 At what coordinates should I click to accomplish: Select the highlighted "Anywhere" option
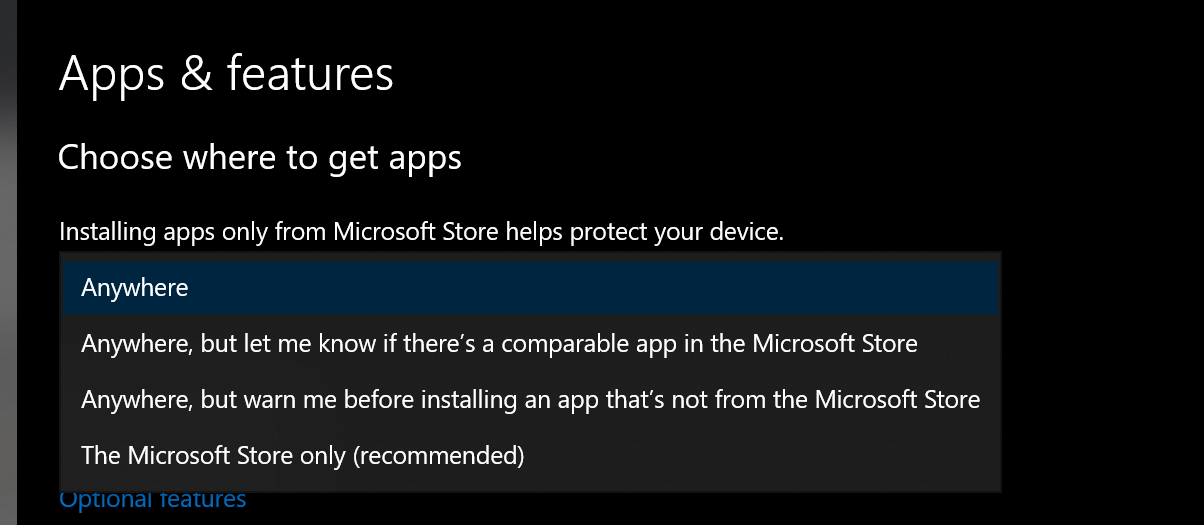(x=531, y=288)
